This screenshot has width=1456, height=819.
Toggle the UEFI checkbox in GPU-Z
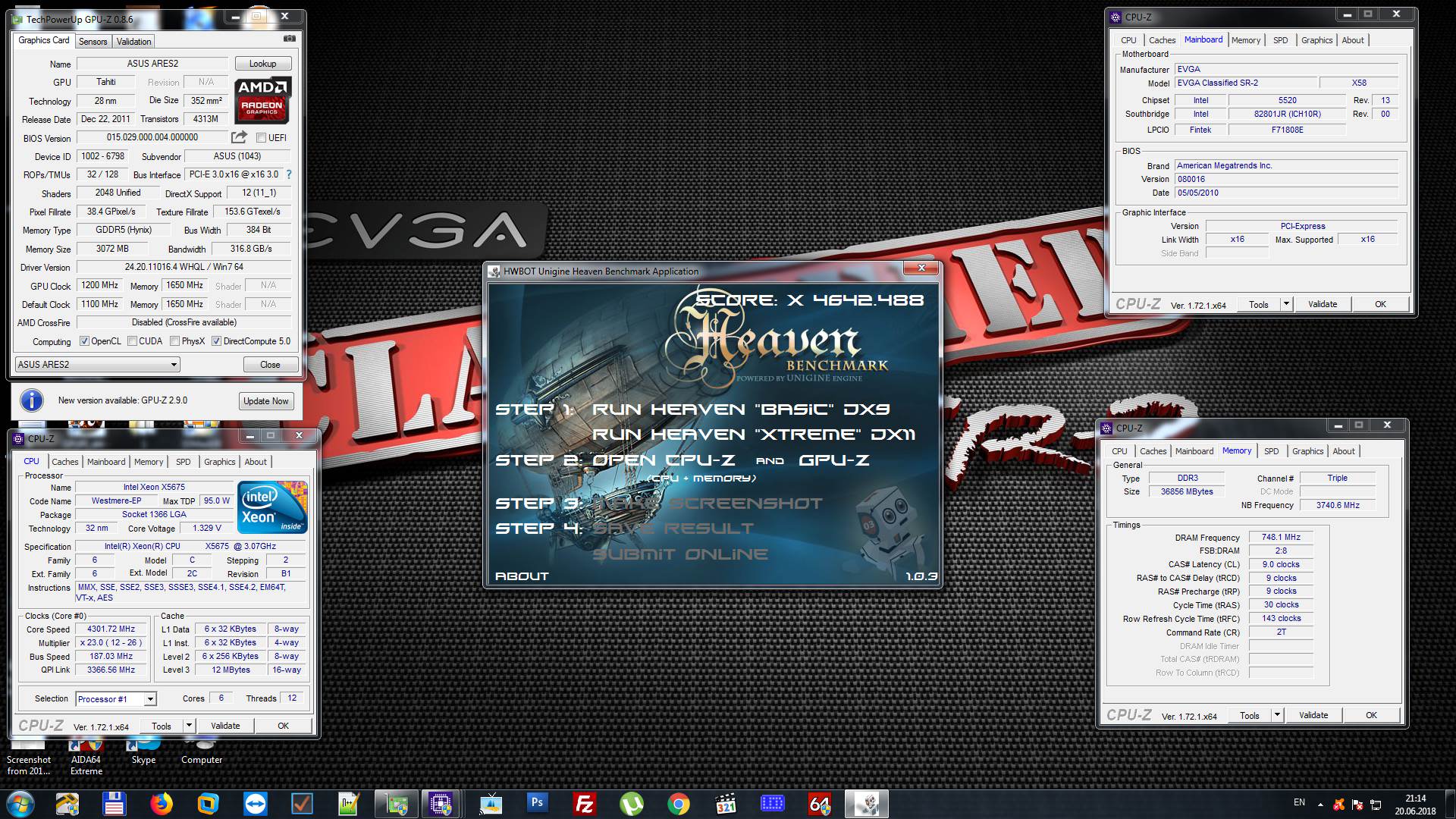coord(261,138)
